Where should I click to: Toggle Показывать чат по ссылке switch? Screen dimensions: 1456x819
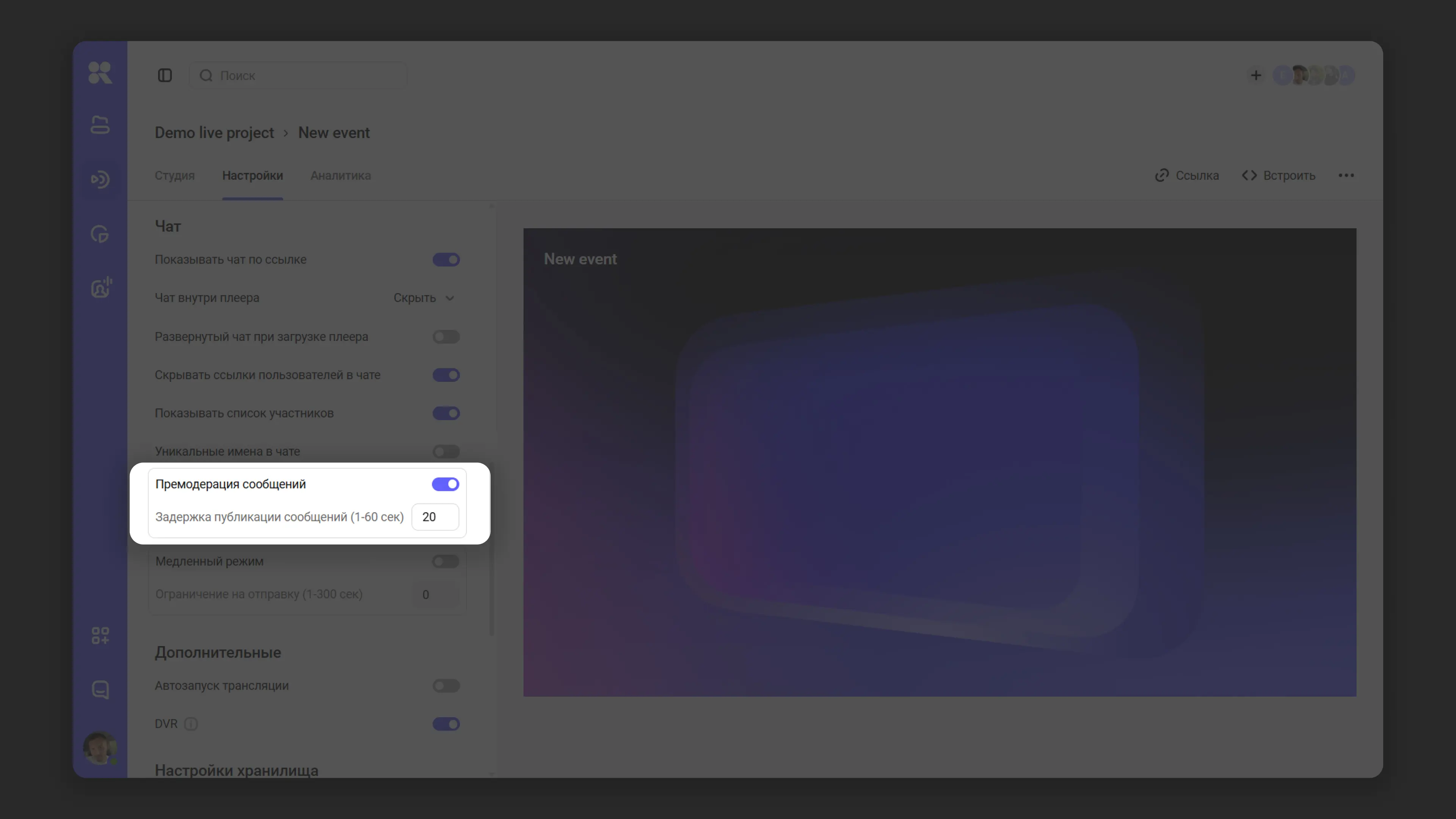pos(446,259)
